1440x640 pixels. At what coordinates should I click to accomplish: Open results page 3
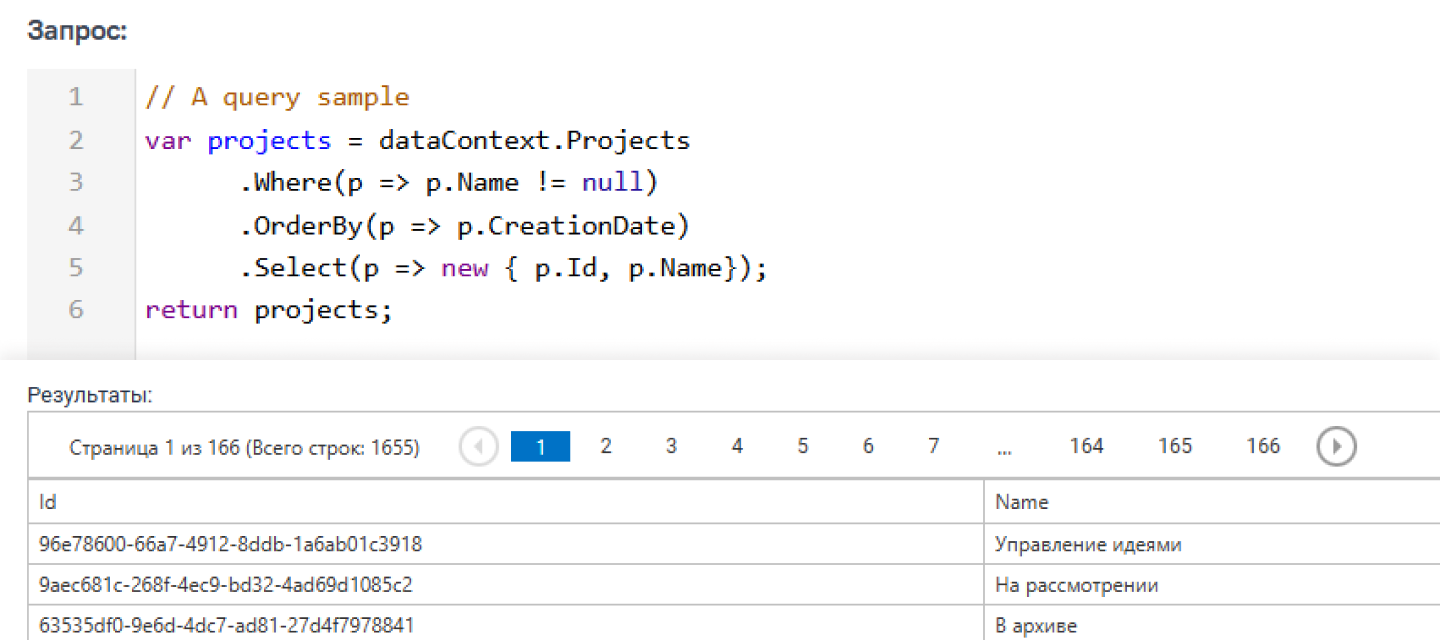tap(671, 446)
